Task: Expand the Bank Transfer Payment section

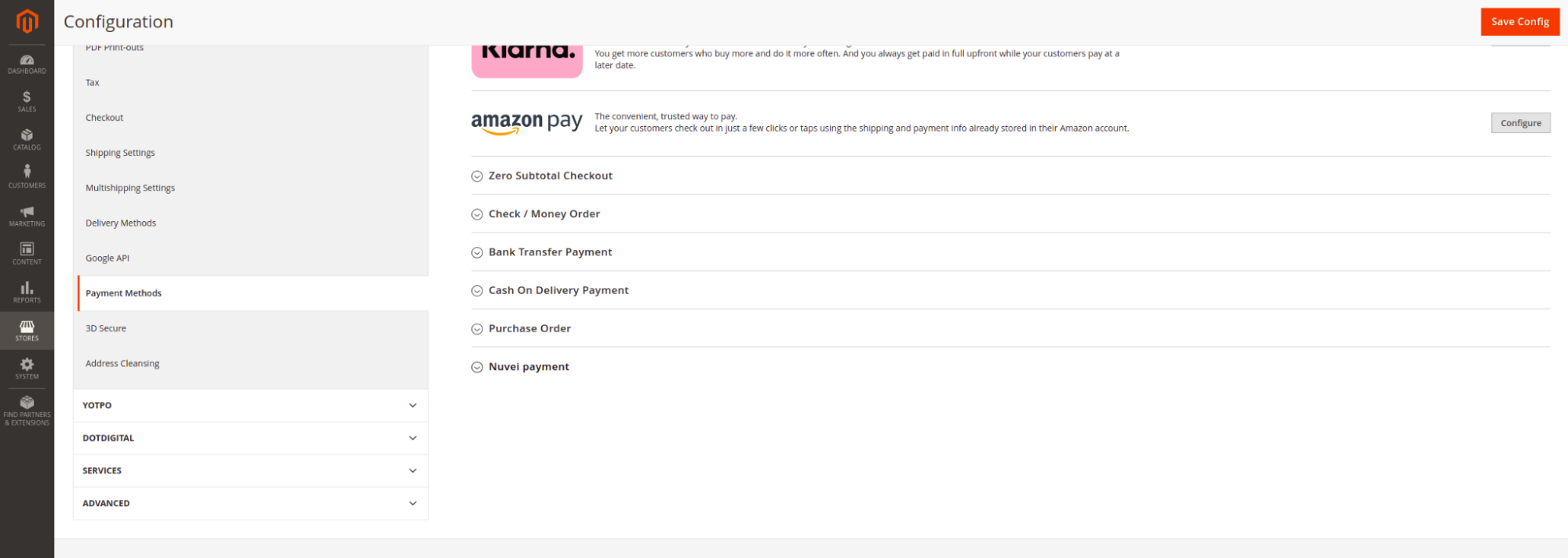Action: tap(550, 252)
